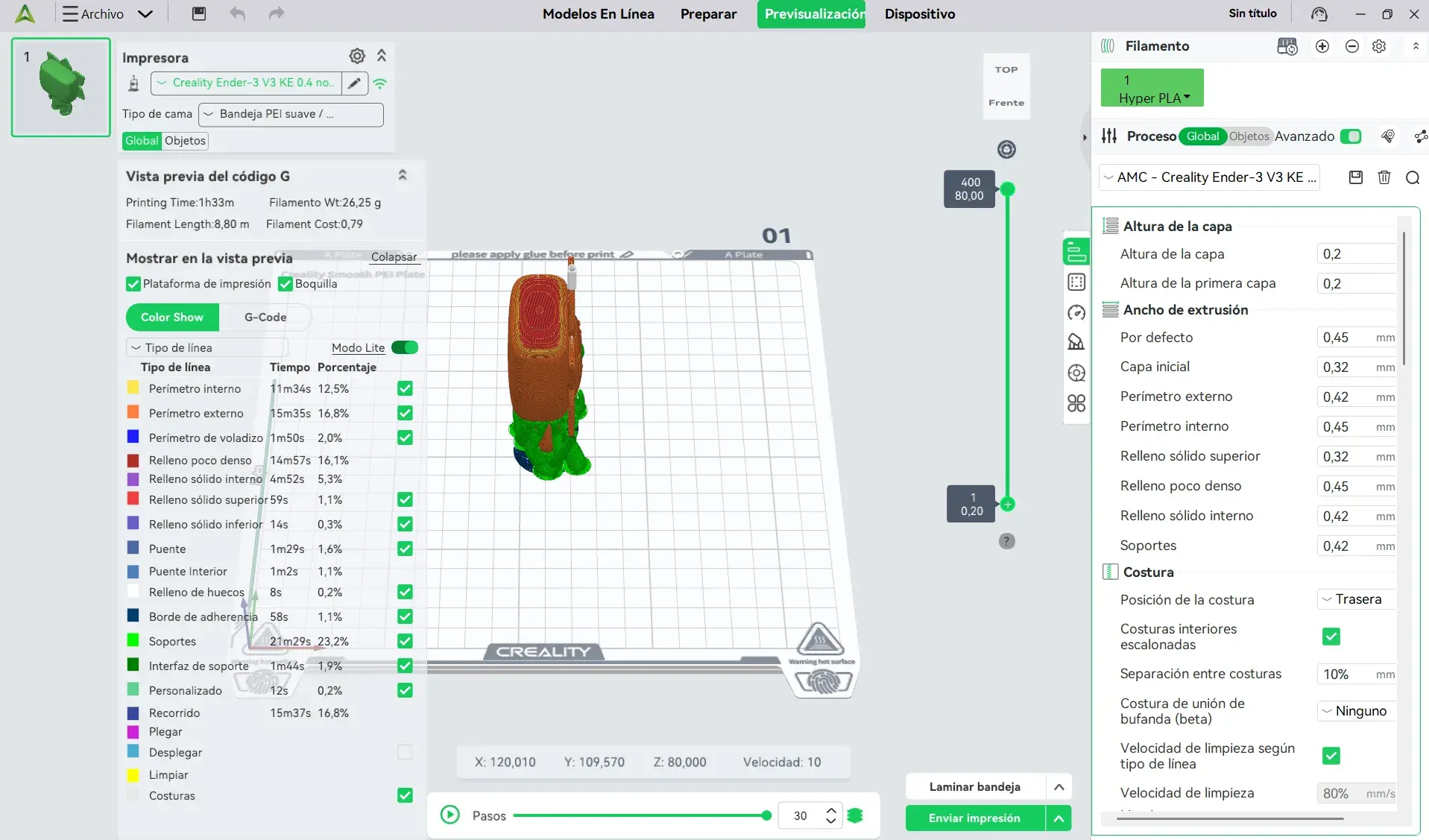
Task: Collapse the Vista previa del código G panel
Action: [403, 175]
